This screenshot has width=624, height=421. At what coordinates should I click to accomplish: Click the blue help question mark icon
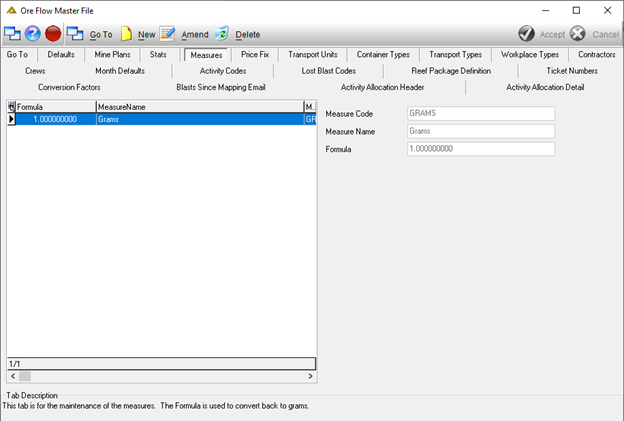(33, 34)
